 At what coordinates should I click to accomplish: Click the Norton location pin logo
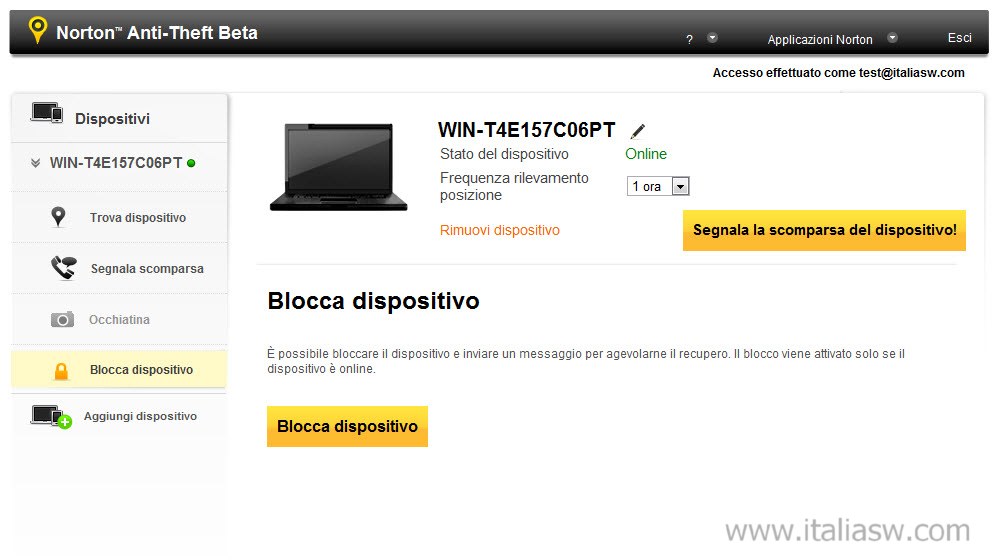click(x=38, y=30)
